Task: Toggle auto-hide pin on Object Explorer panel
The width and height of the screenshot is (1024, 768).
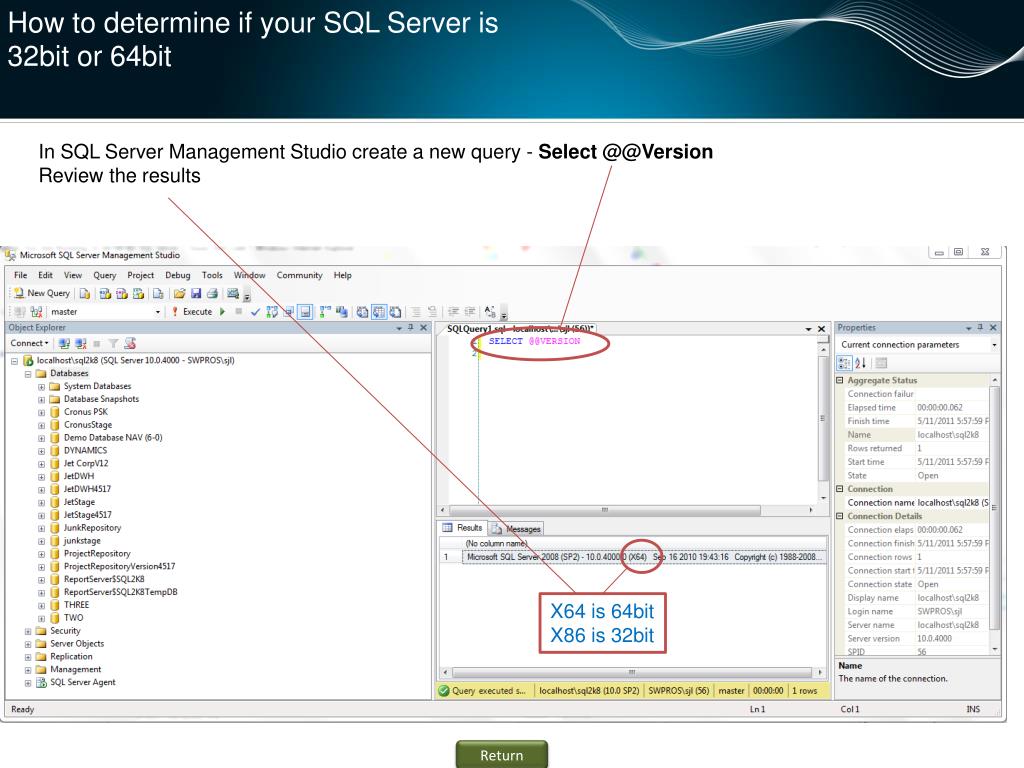Action: [411, 328]
